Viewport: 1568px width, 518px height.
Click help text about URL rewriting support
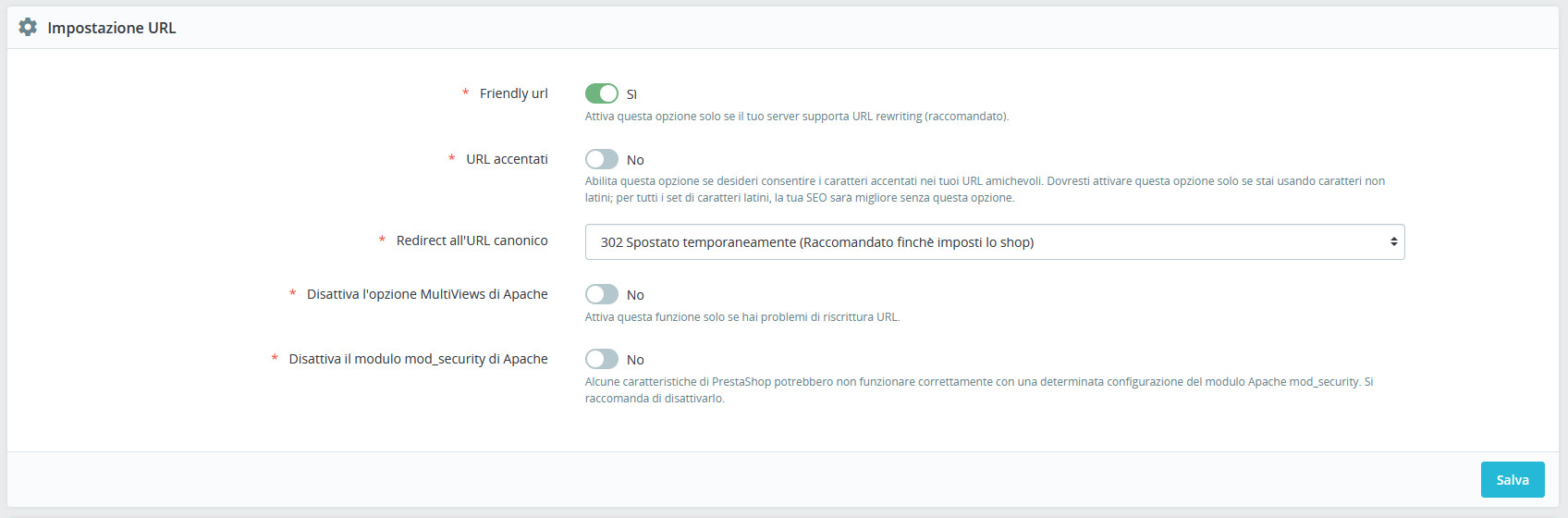pyautogui.click(x=797, y=117)
